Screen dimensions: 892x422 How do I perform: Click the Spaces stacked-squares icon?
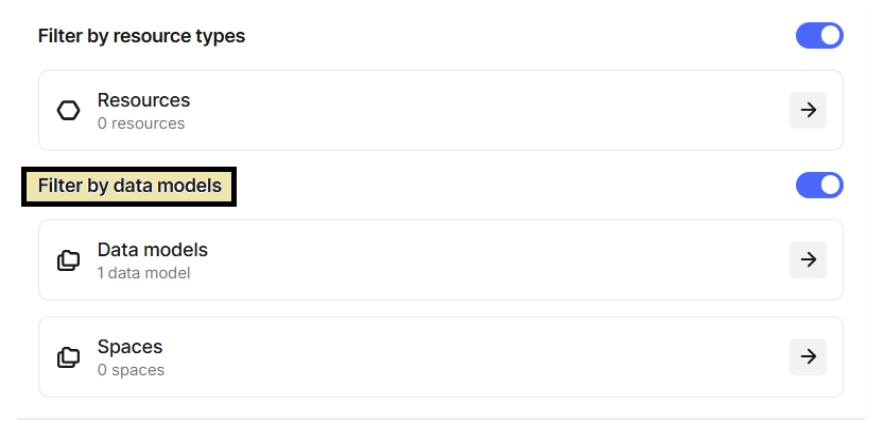tap(68, 357)
